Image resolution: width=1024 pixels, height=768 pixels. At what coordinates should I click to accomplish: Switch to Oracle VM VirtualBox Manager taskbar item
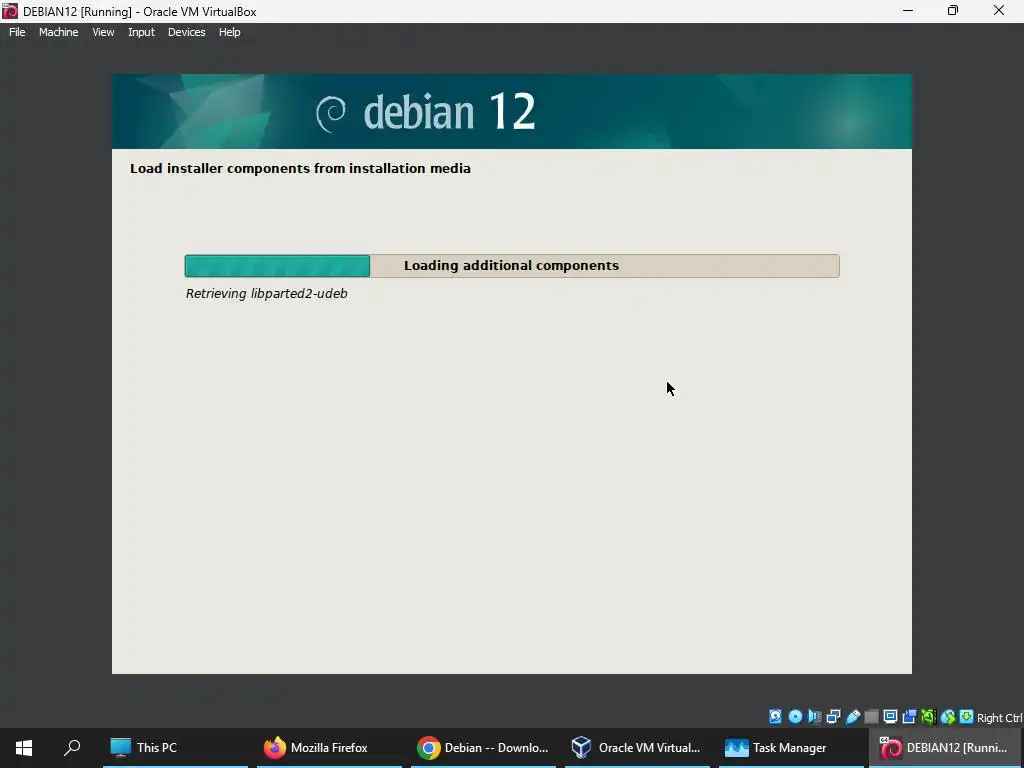(637, 748)
